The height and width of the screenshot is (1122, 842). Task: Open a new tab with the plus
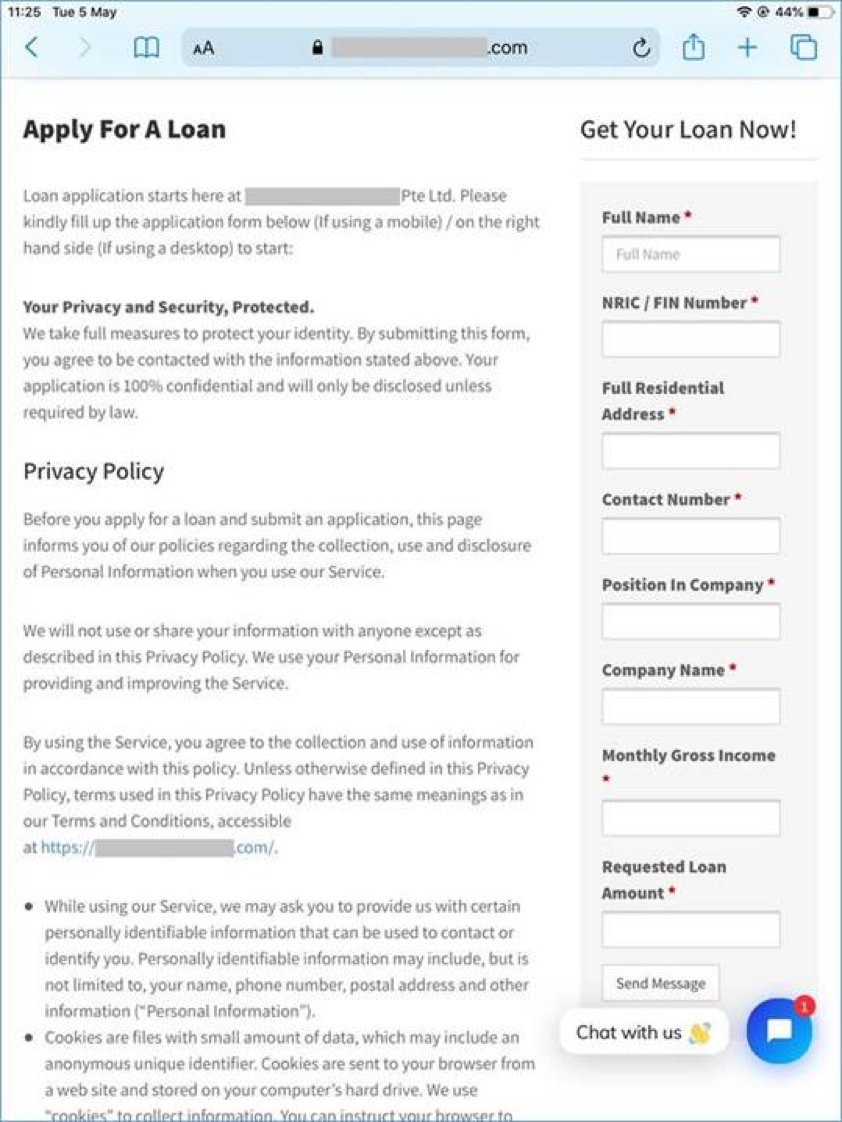[747, 47]
